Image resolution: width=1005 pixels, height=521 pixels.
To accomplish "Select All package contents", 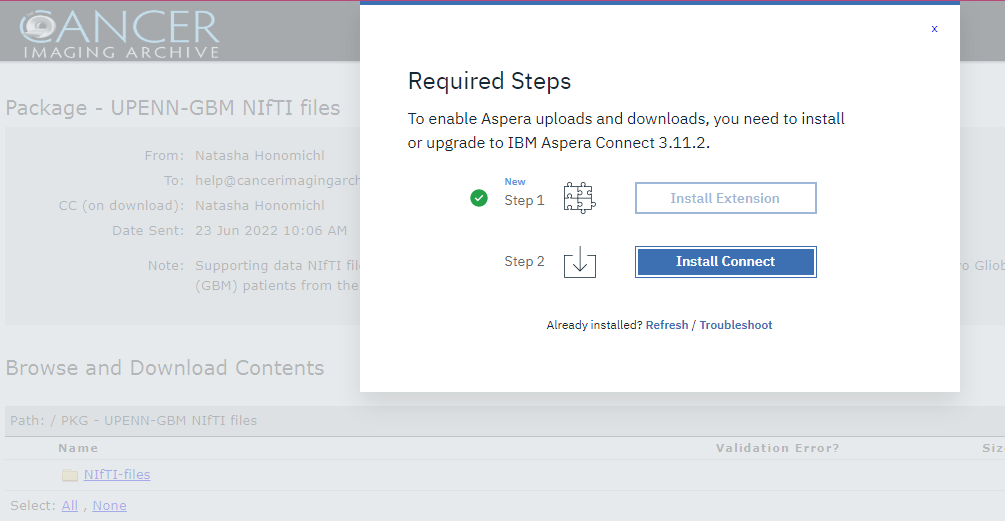I will (69, 506).
